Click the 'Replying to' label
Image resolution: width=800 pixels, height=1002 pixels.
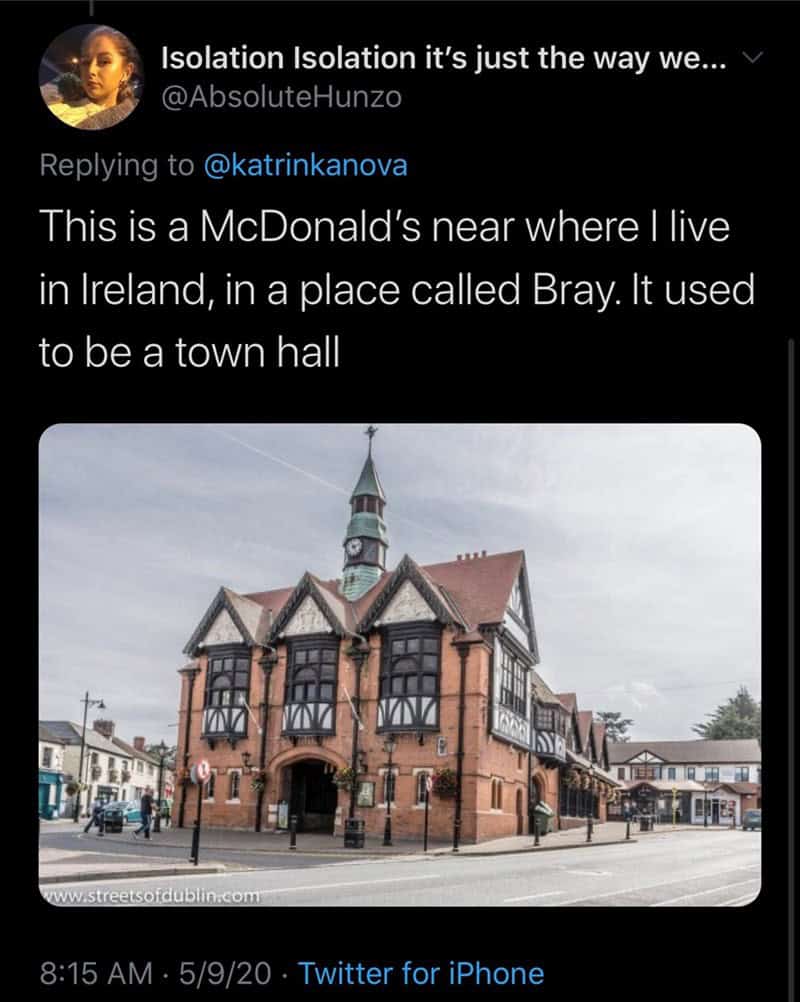[x=117, y=165]
